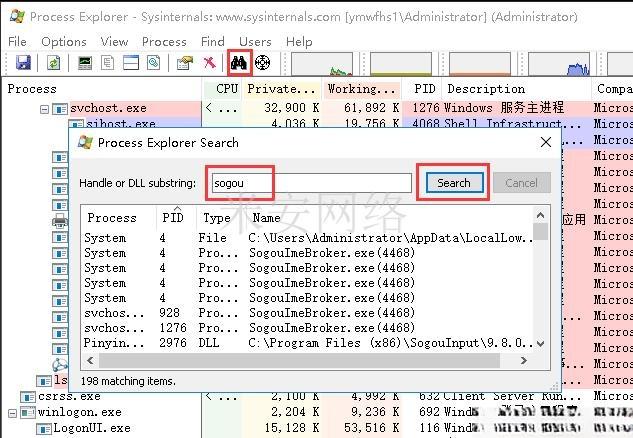Open the File menu

[x=17, y=42]
